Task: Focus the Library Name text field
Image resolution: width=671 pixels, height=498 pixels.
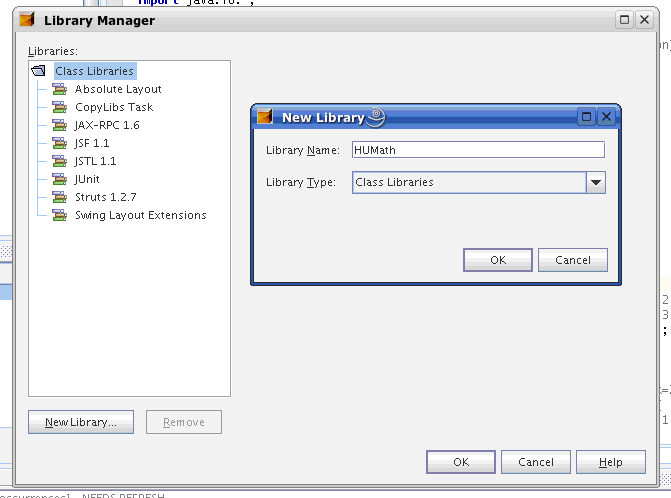Action: (x=478, y=150)
